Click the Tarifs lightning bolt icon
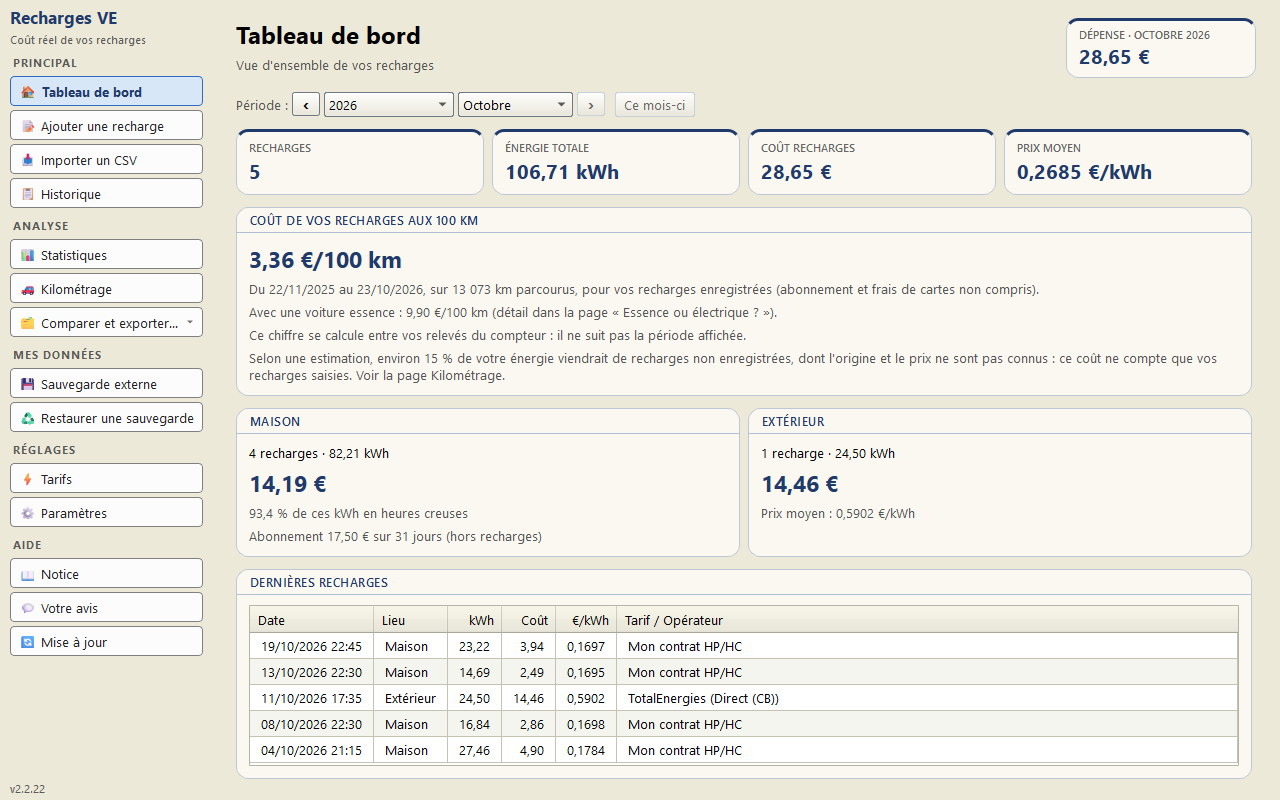Image resolution: width=1280 pixels, height=800 pixels. pyautogui.click(x=28, y=479)
